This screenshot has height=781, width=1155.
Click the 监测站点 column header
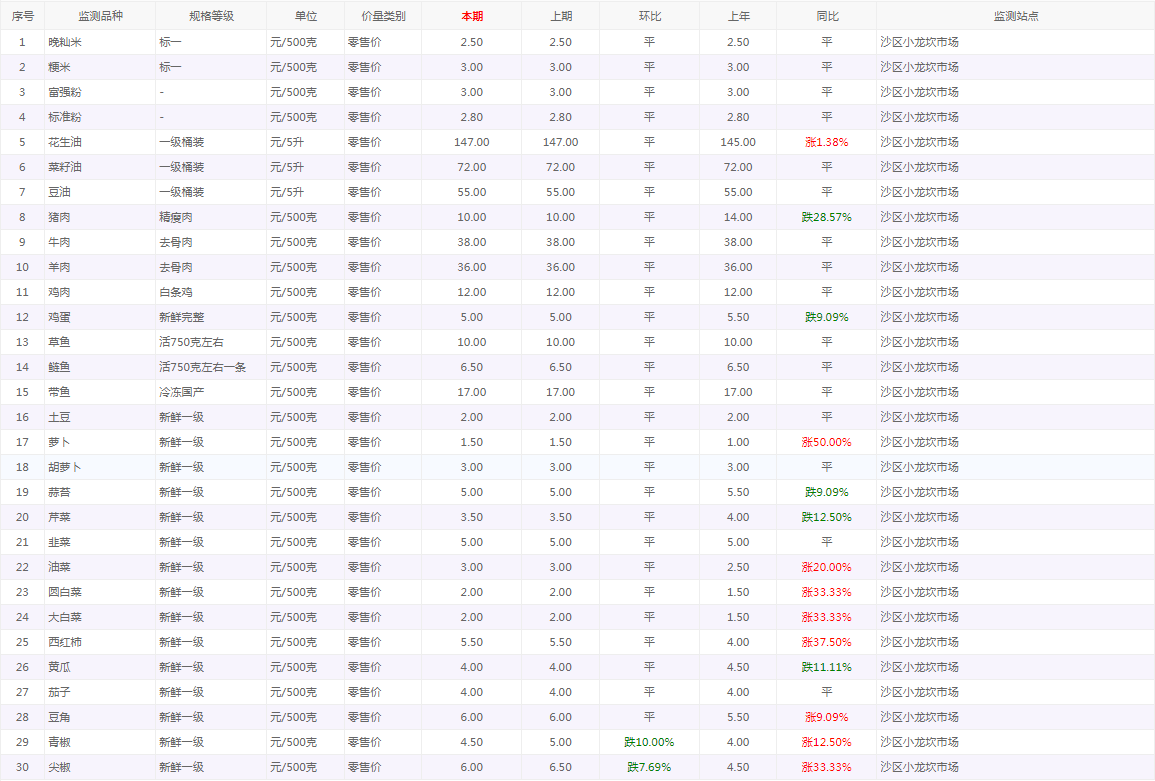[1015, 16]
